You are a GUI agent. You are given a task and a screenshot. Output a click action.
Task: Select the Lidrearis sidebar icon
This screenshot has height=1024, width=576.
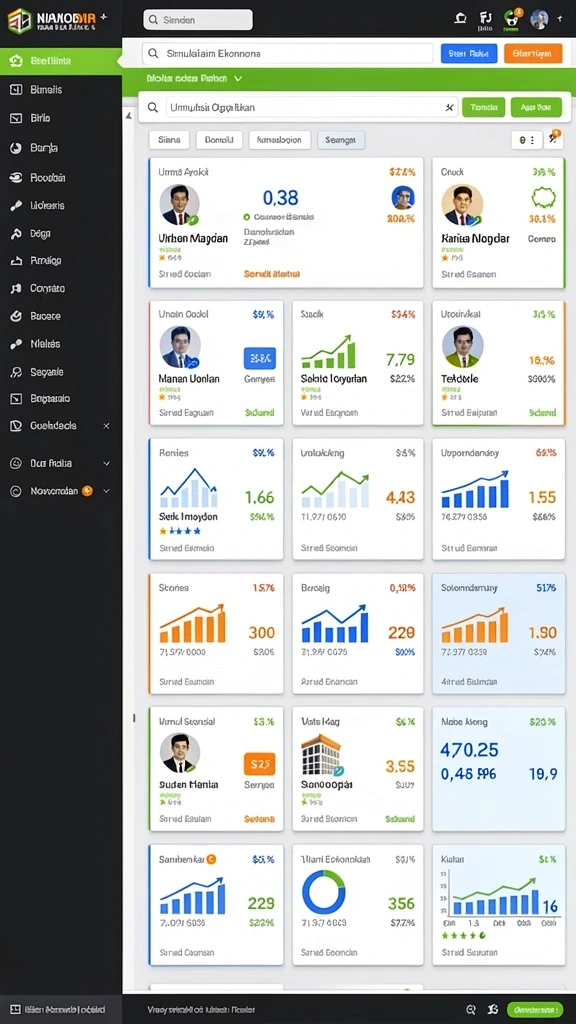[x=16, y=206]
